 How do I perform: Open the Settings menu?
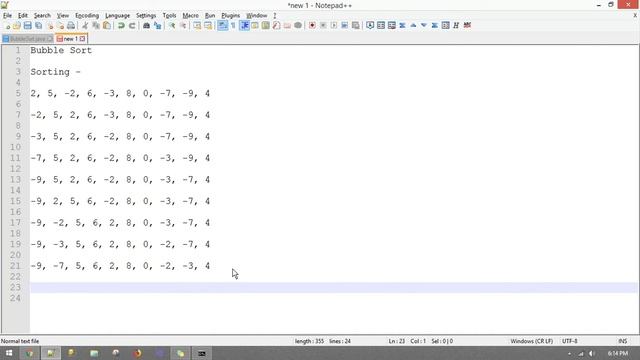pyautogui.click(x=146, y=16)
